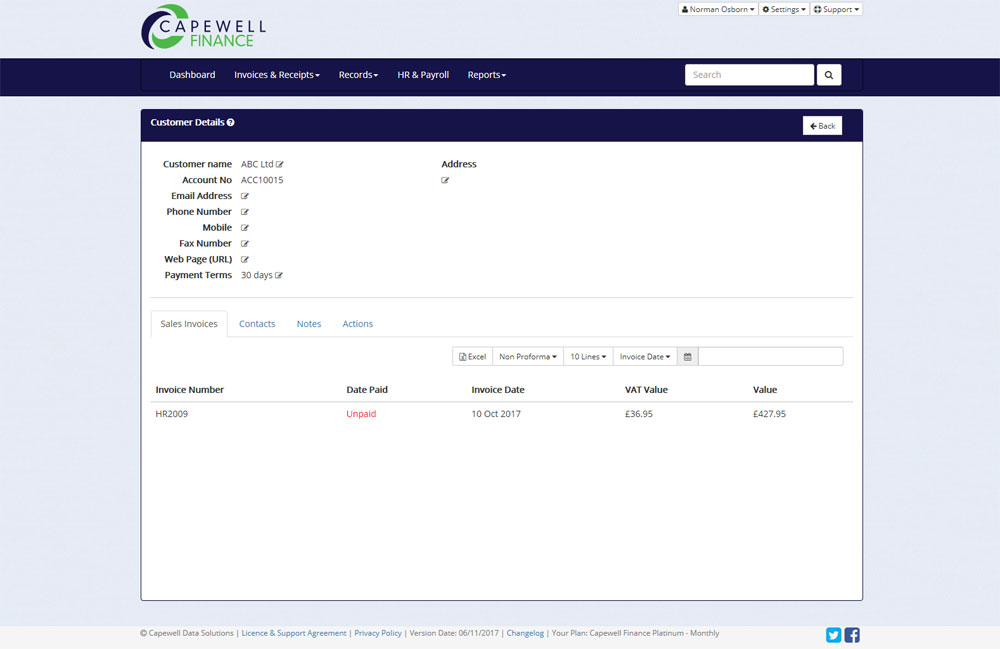Edit the Mobile field icon

point(245,228)
